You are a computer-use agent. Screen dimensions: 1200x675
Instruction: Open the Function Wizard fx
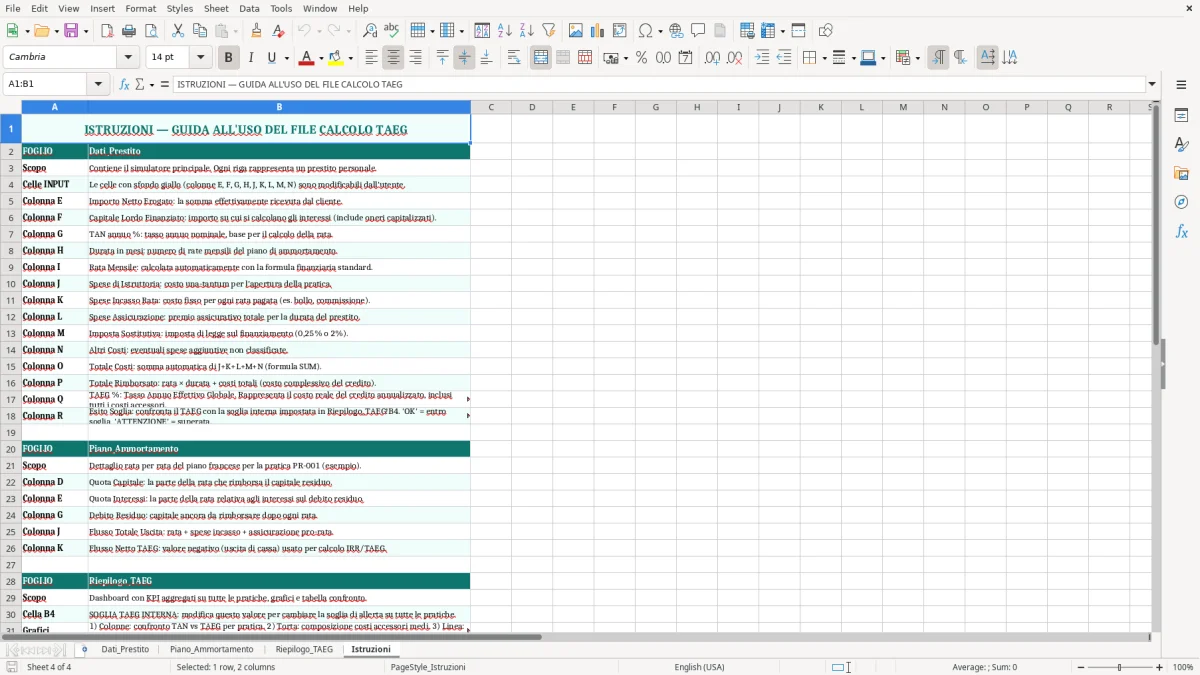[x=124, y=84]
